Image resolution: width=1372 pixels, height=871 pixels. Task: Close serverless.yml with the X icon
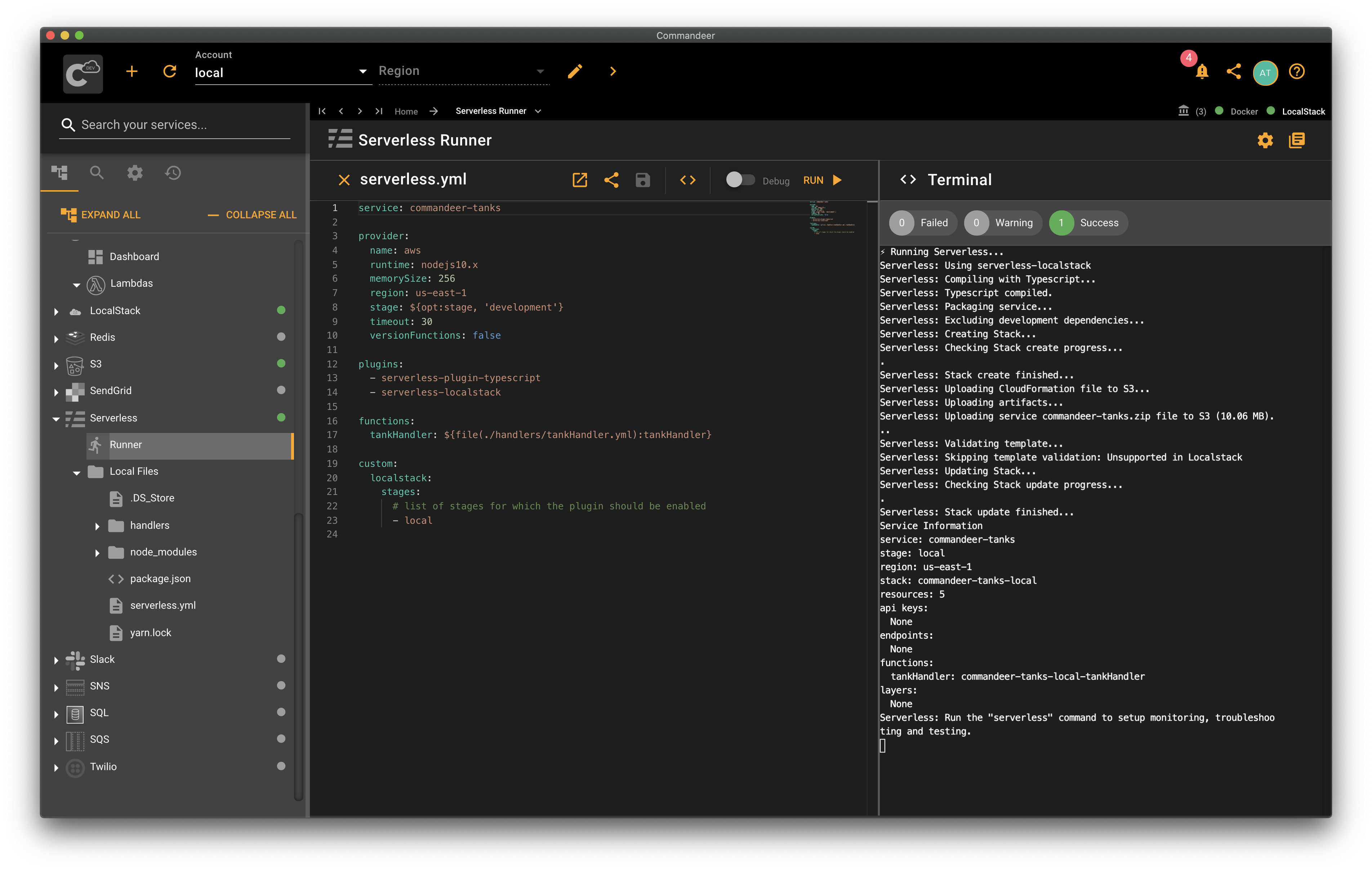tap(344, 180)
